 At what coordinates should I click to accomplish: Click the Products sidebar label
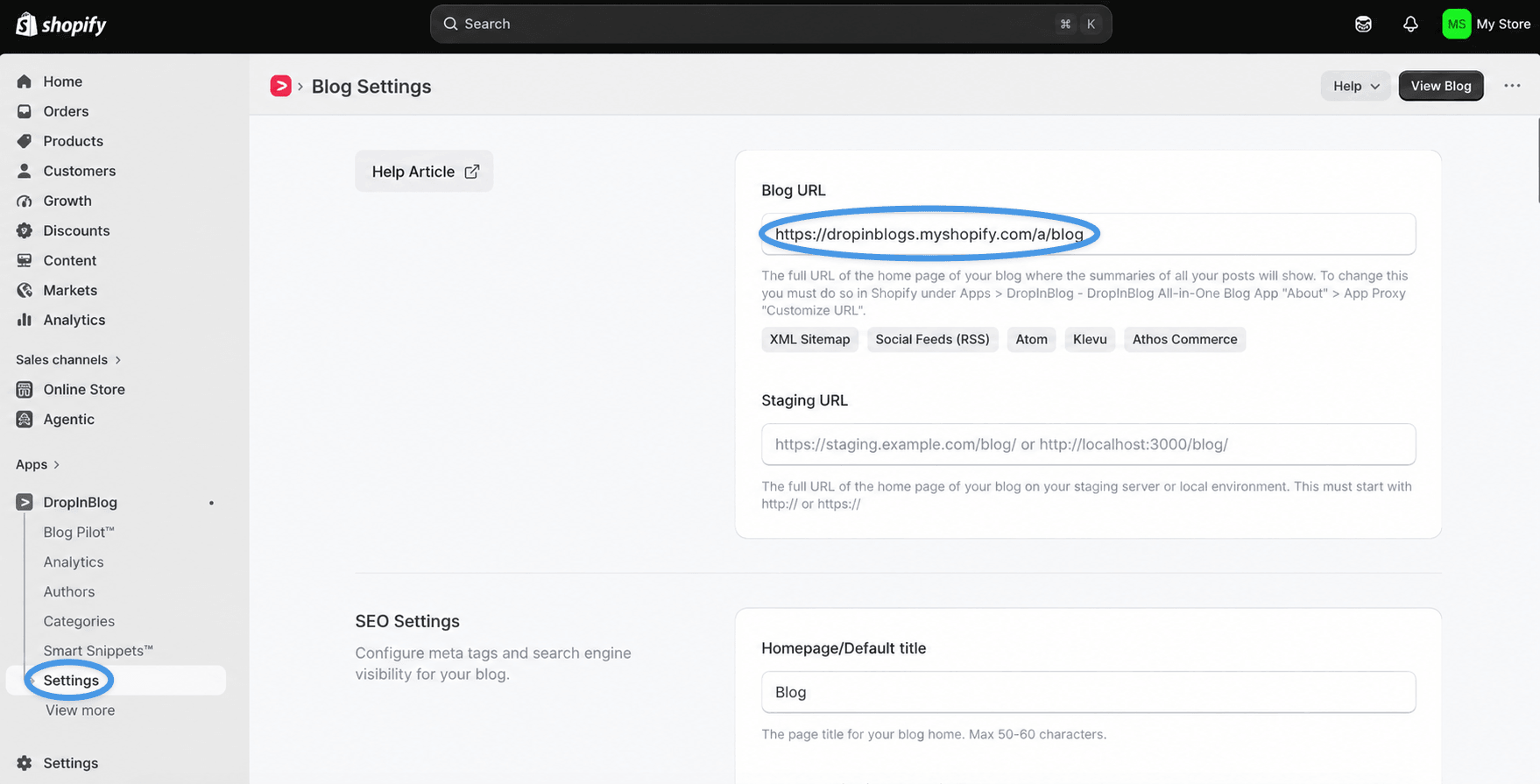point(73,141)
